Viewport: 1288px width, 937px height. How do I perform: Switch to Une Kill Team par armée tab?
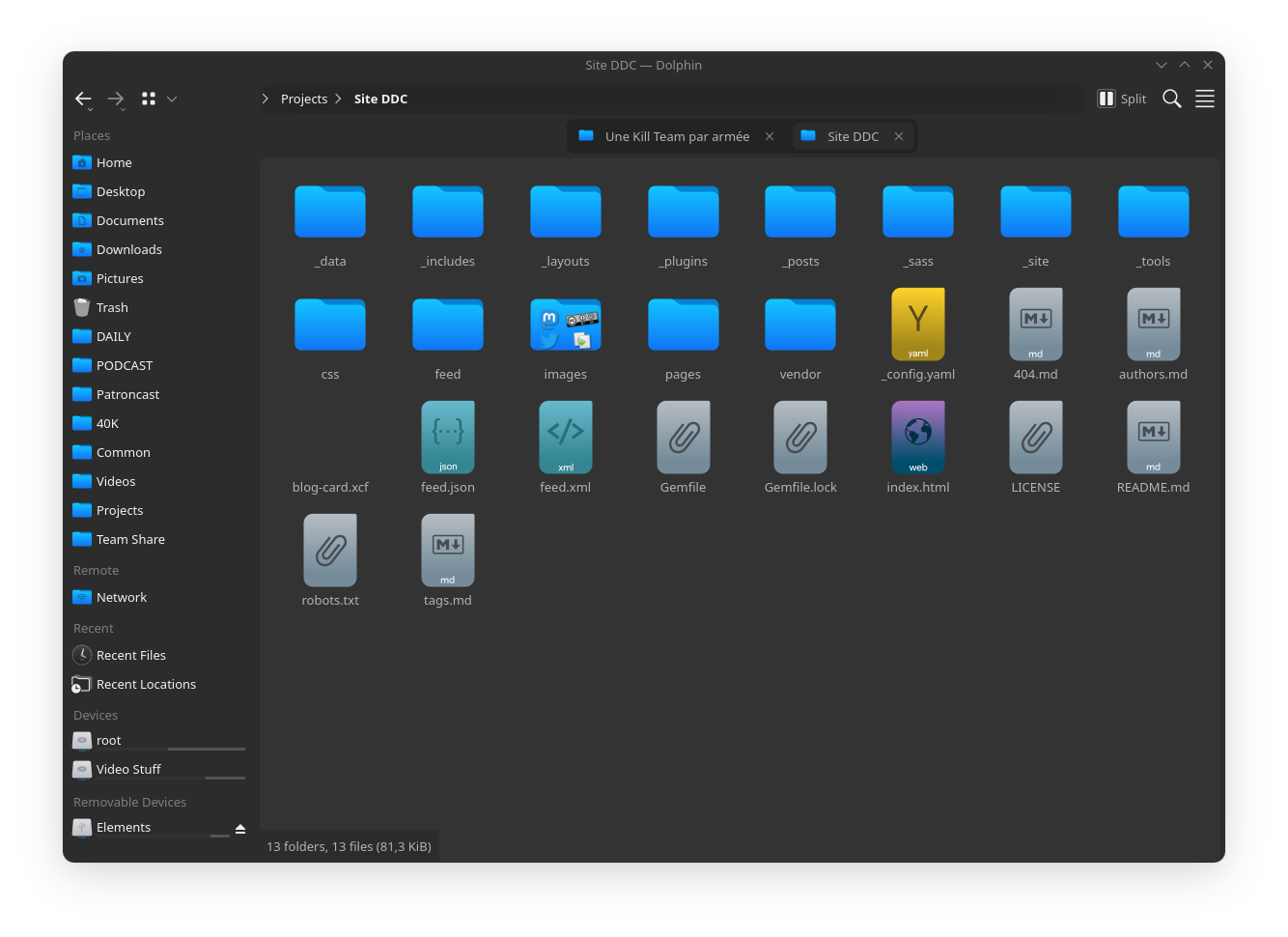coord(677,136)
